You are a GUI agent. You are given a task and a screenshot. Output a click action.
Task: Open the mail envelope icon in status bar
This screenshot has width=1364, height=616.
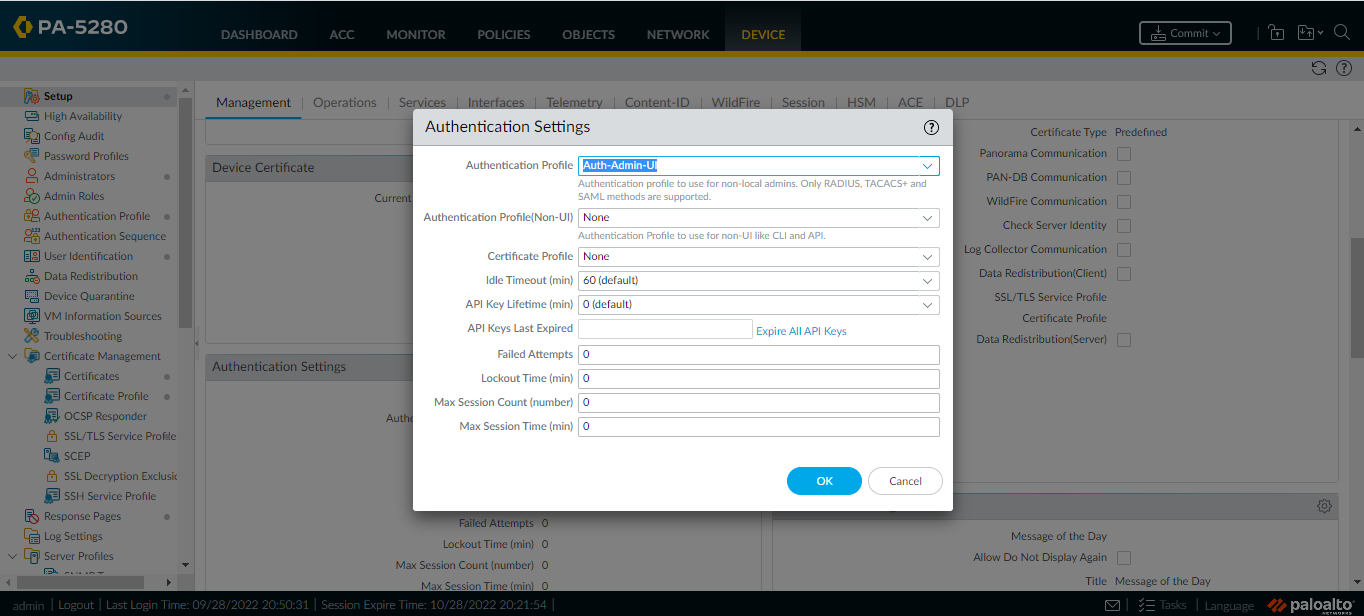[1112, 605]
